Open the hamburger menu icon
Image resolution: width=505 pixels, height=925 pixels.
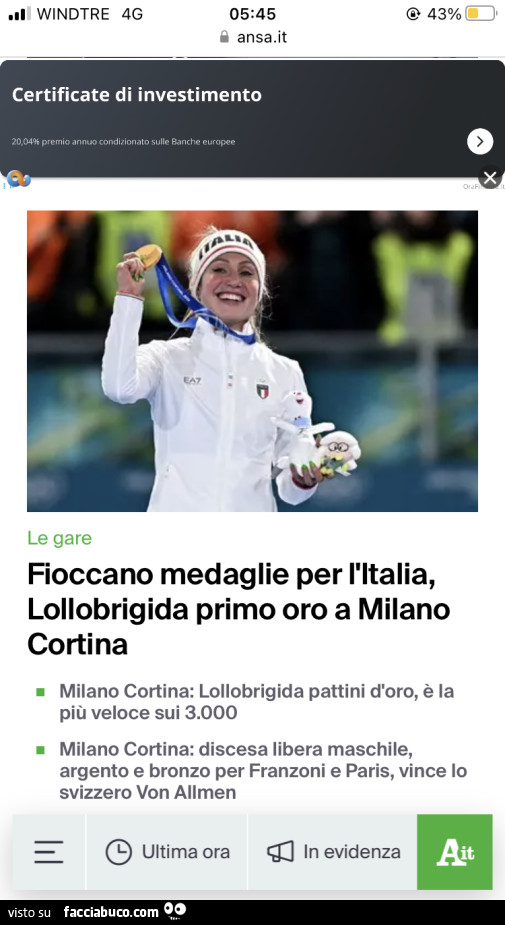pos(49,852)
